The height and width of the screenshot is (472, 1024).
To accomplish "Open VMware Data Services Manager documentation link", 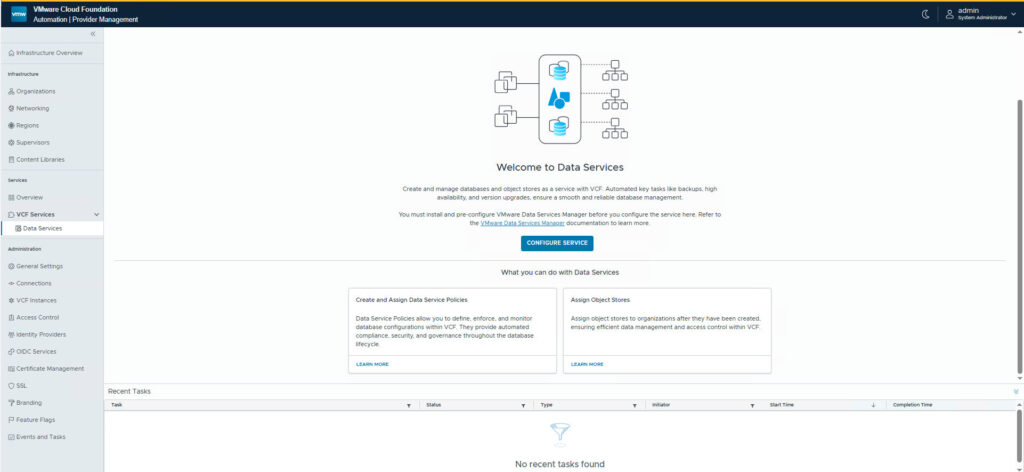I will (x=516, y=223).
